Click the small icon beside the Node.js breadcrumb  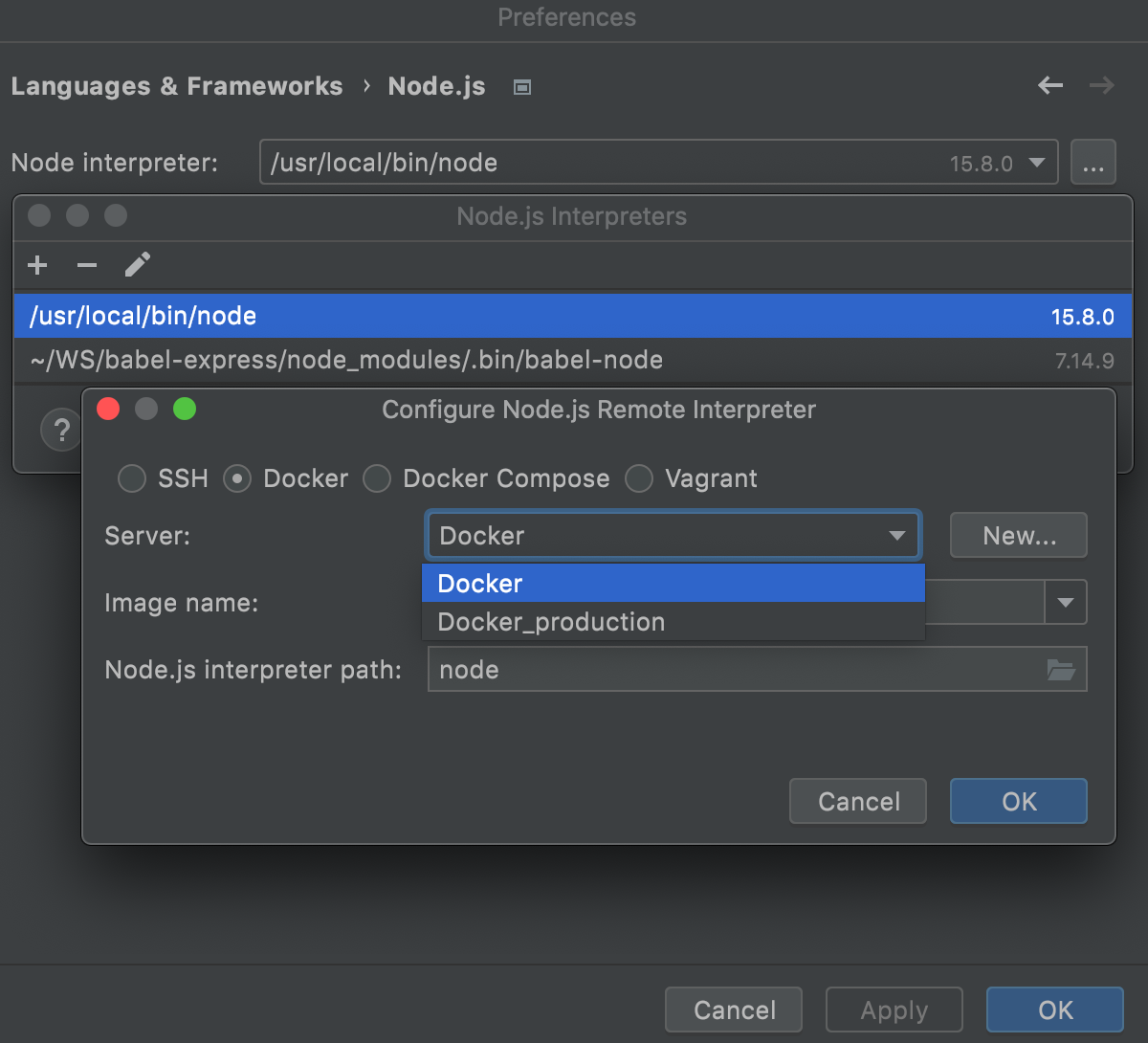click(521, 86)
